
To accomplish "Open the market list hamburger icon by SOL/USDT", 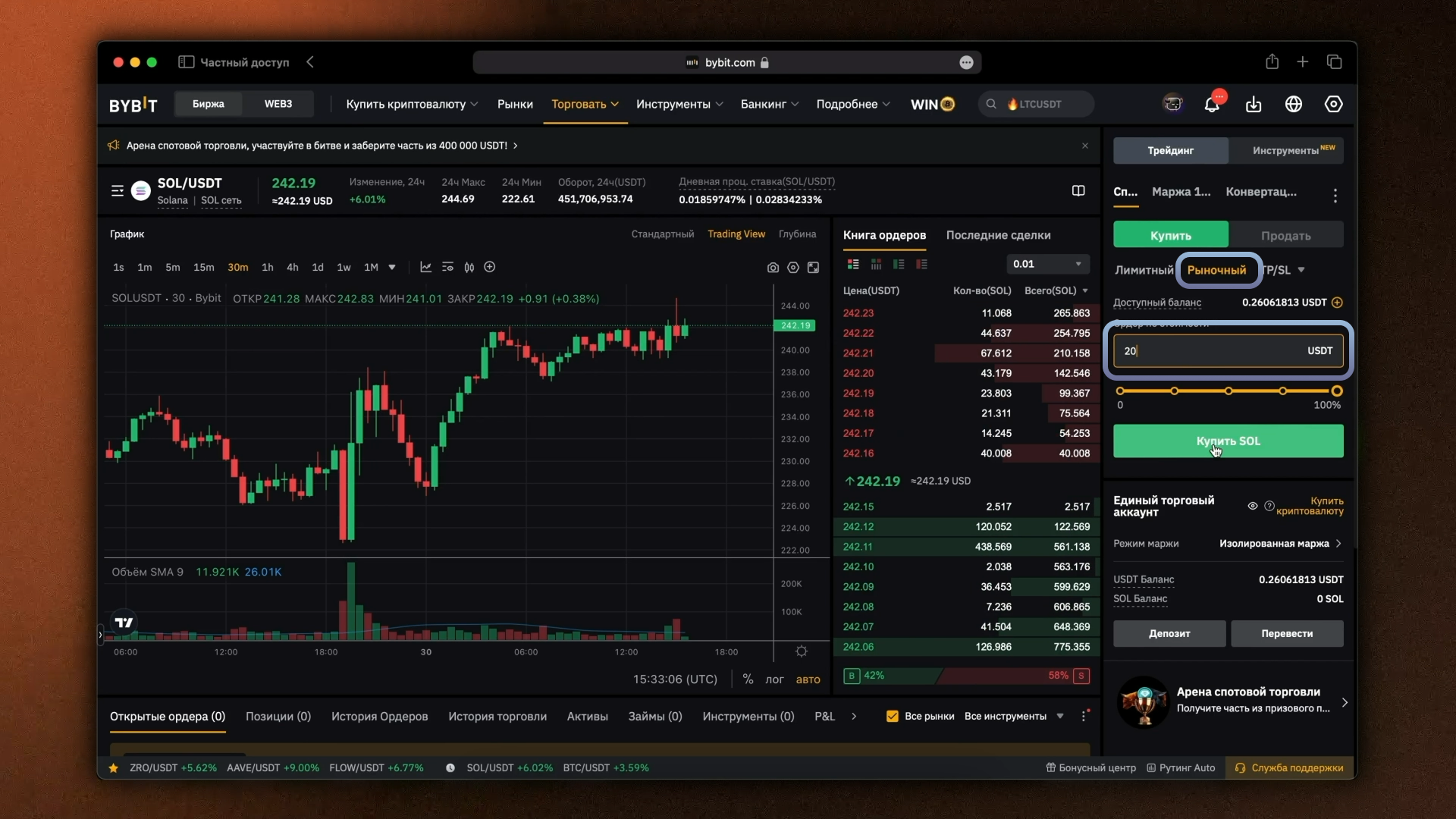I will [118, 191].
